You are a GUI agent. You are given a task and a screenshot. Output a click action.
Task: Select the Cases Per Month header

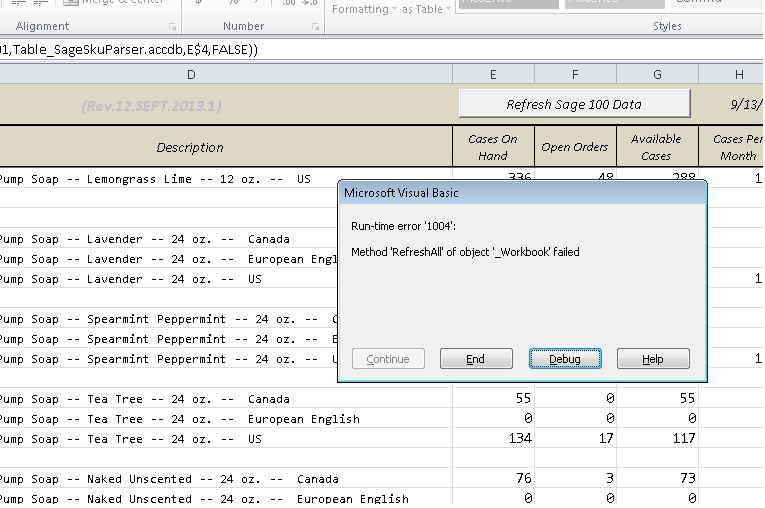point(732,147)
